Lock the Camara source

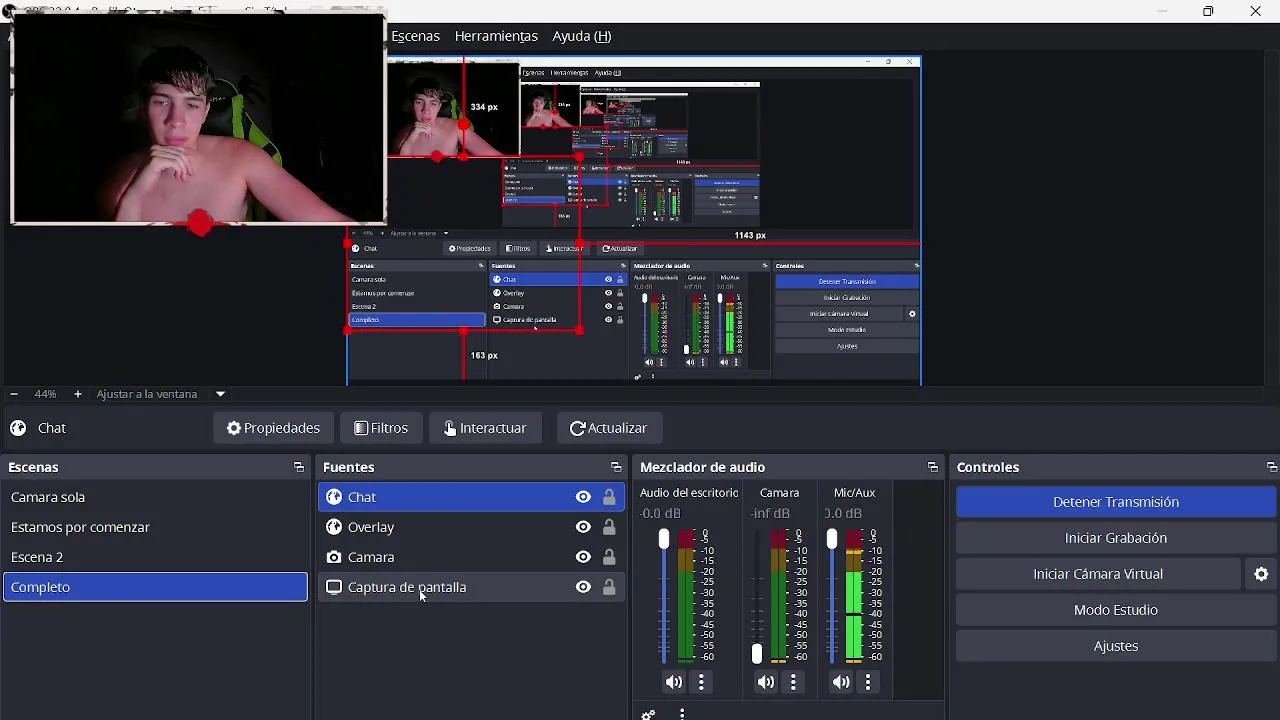point(609,557)
